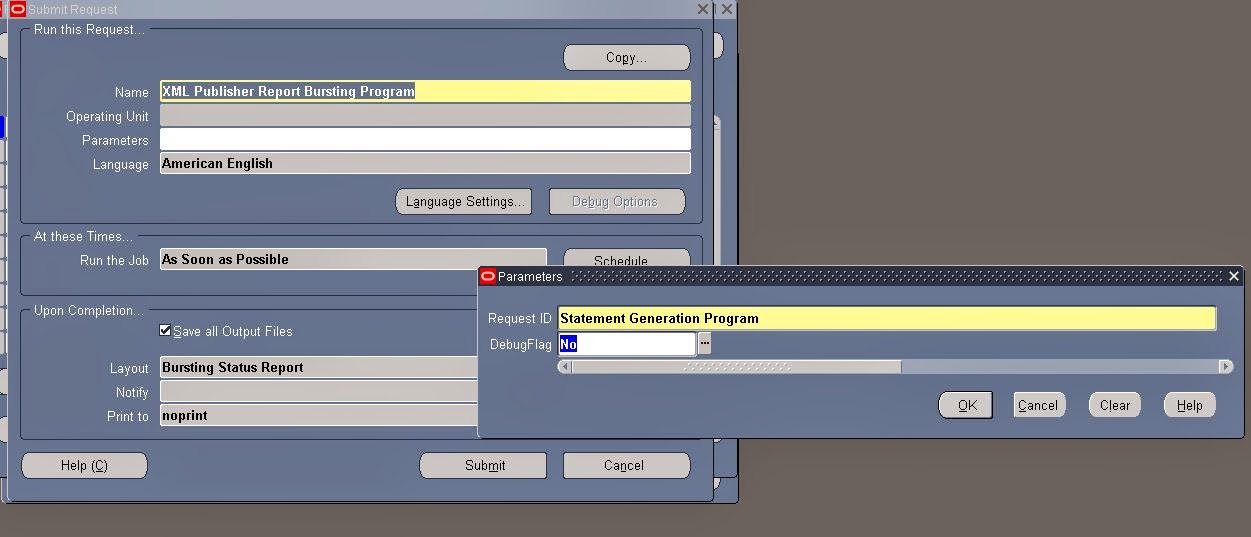Click the Language field showing American English

point(425,163)
